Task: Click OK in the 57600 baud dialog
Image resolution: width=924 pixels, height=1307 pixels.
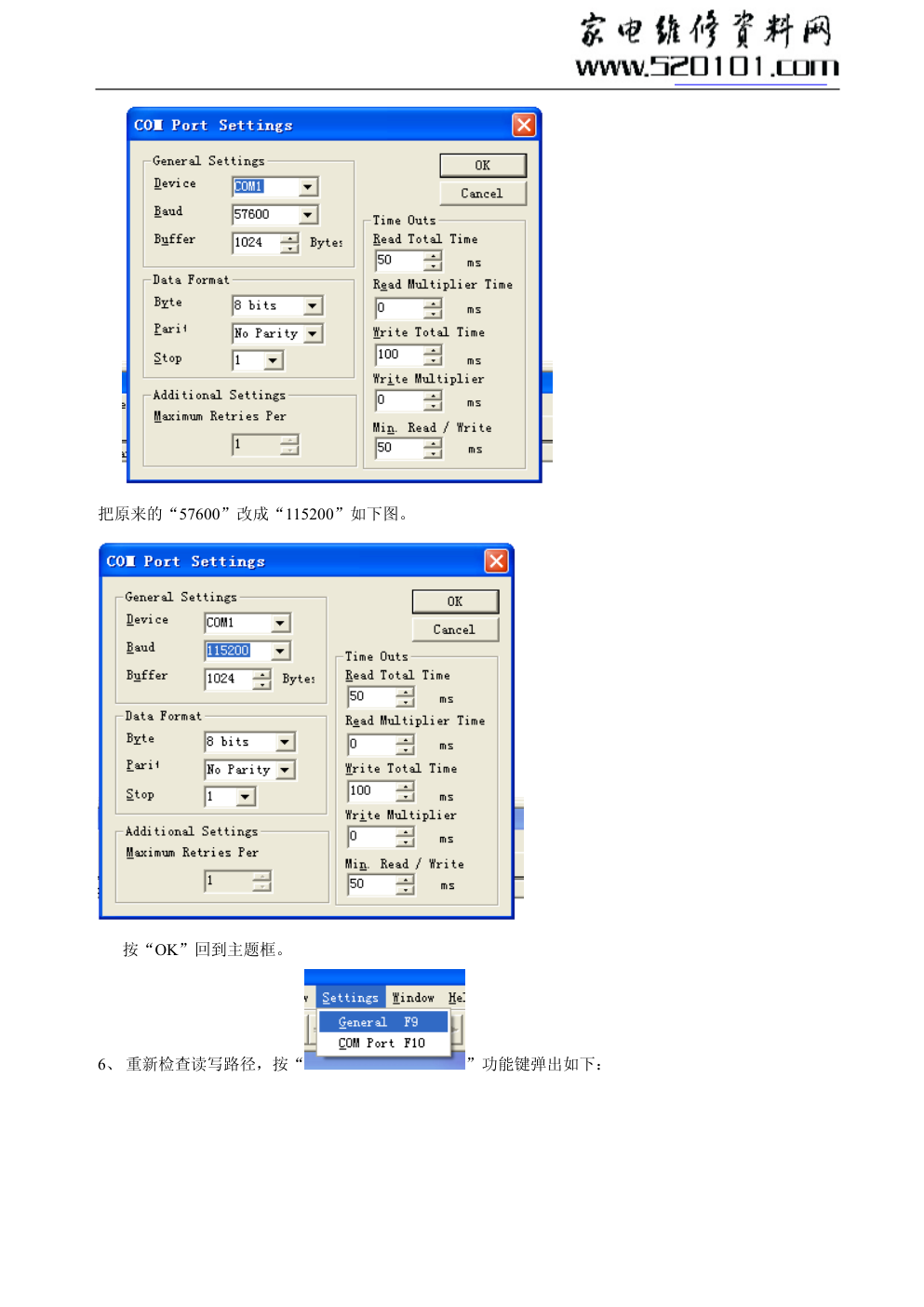Action: click(x=482, y=166)
